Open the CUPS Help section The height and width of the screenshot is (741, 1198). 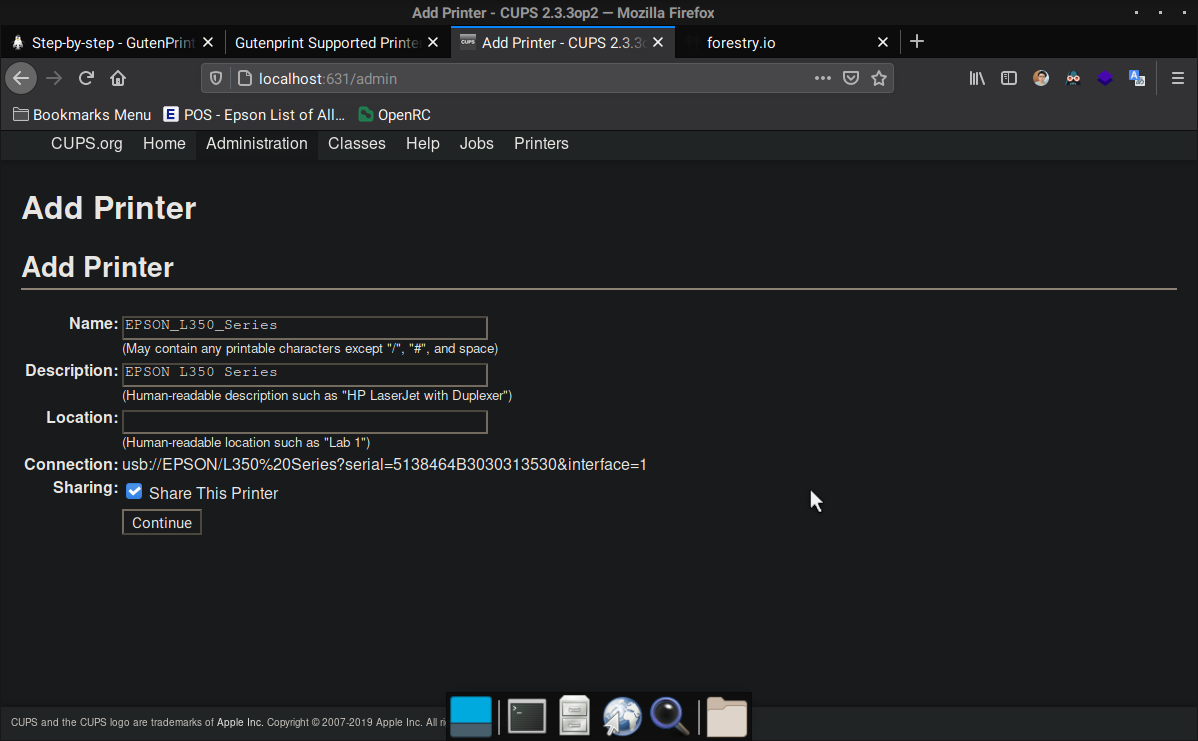tap(423, 144)
